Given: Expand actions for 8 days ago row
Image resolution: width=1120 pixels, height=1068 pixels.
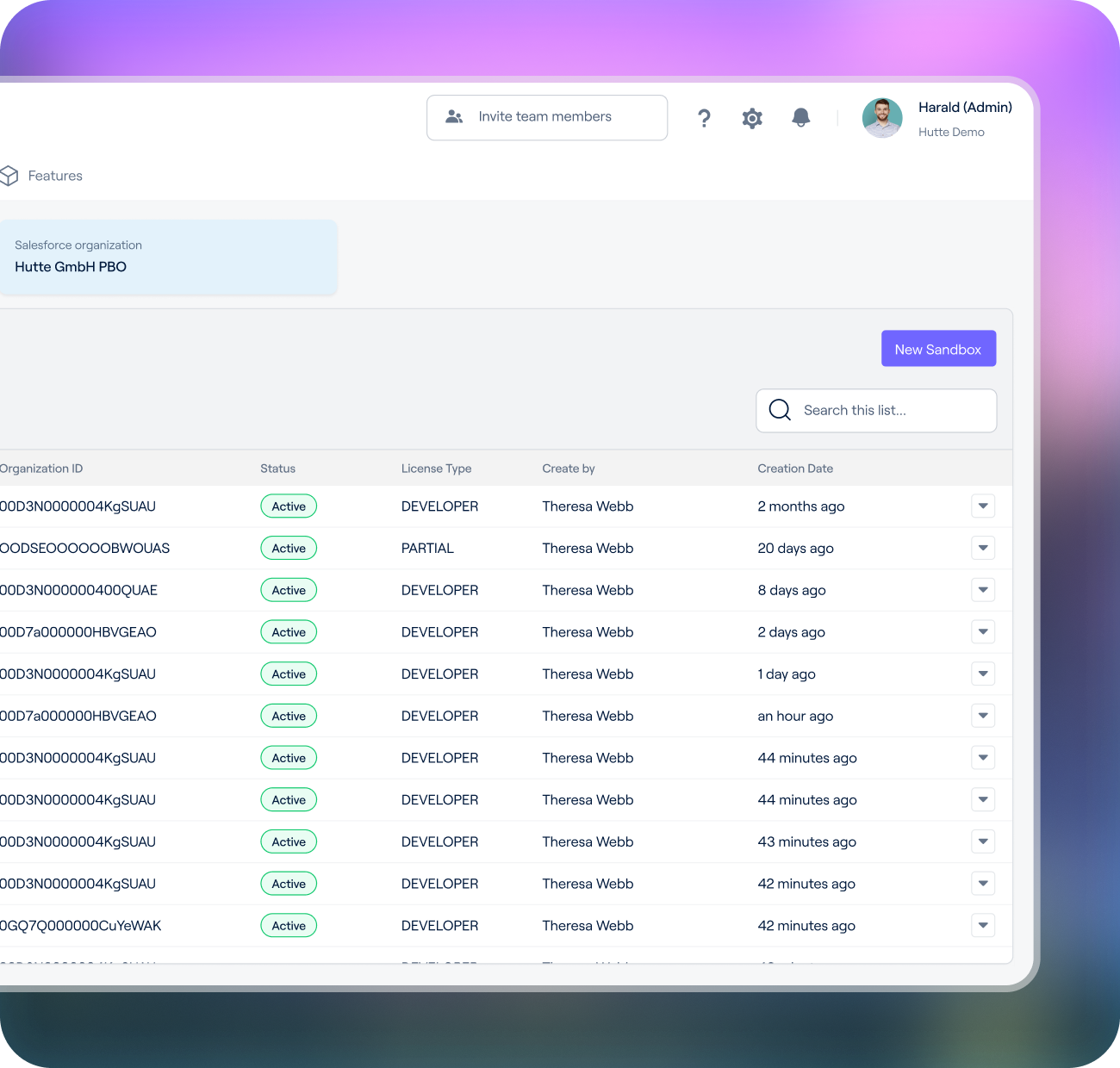Looking at the screenshot, I should 983,590.
